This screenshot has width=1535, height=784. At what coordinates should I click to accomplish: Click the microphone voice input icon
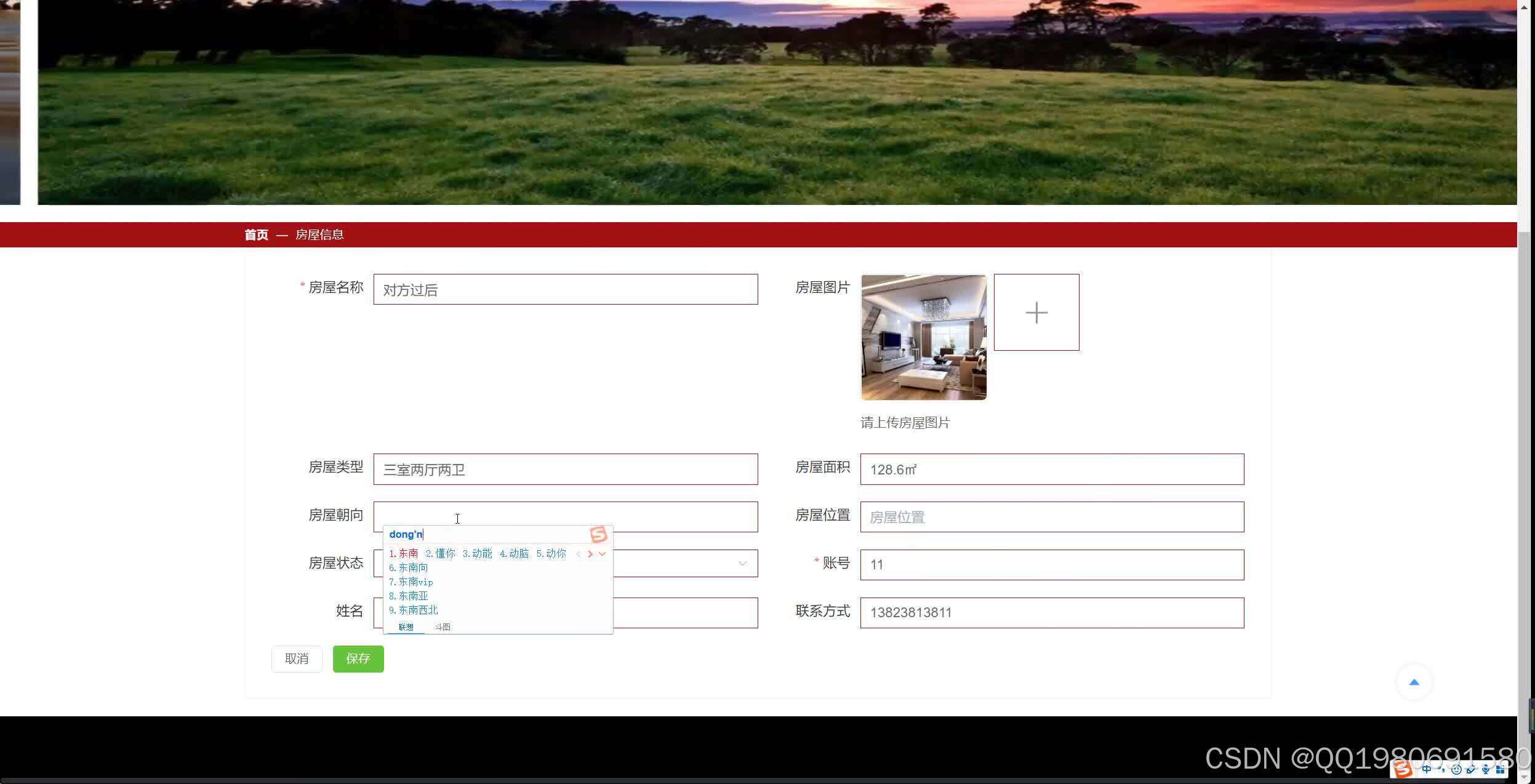click(1486, 769)
